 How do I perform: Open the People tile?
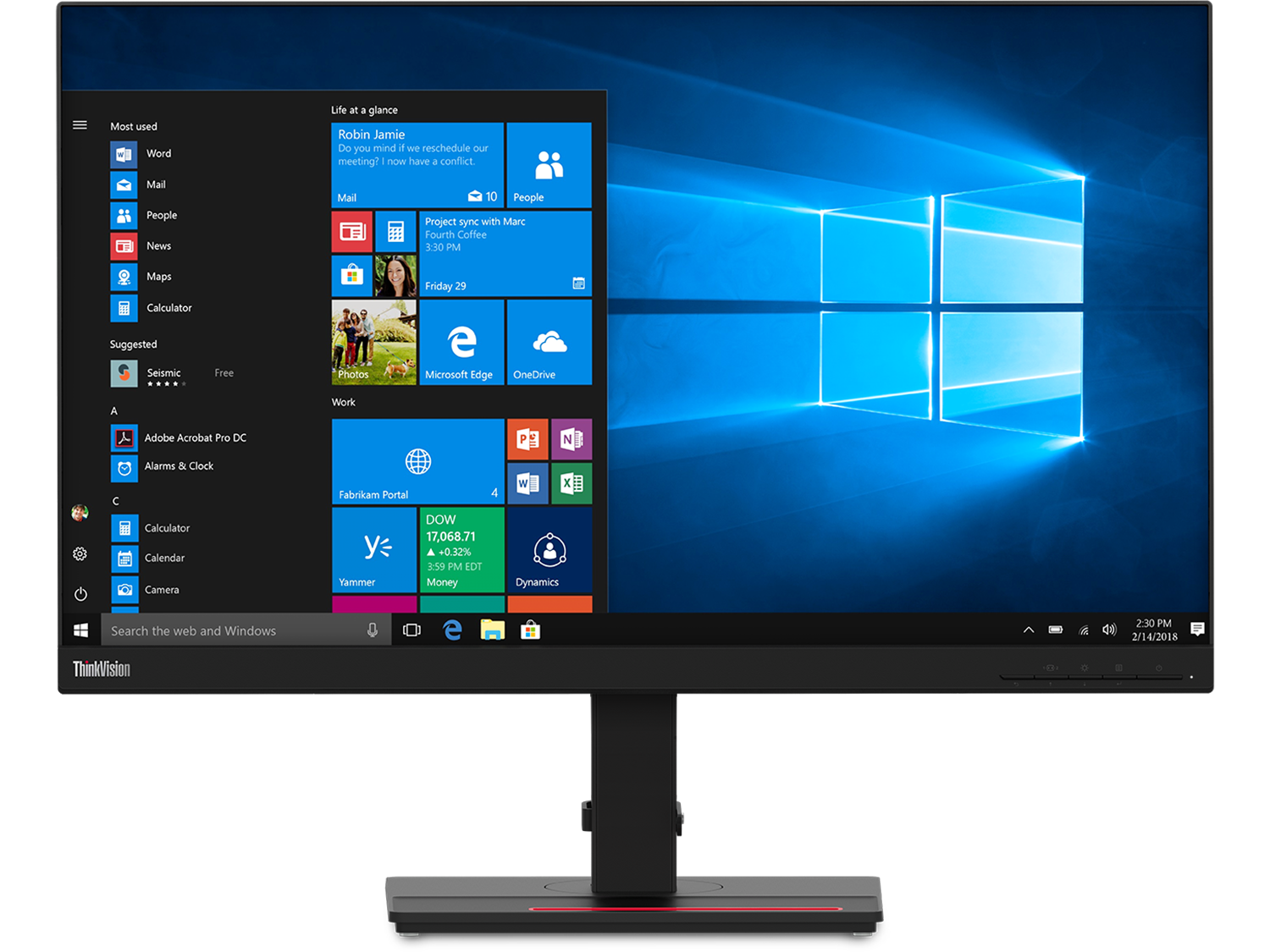coord(549,166)
